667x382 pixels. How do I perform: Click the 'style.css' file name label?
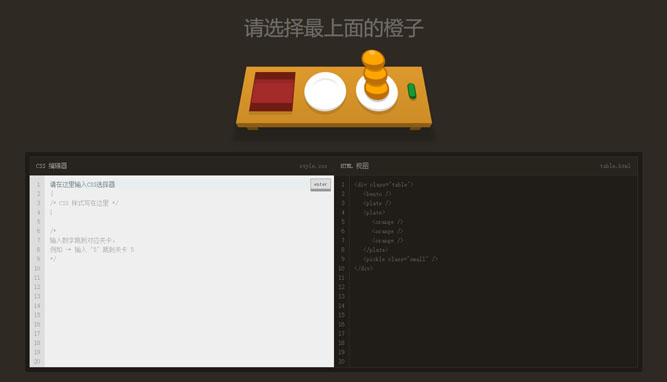click(x=314, y=165)
